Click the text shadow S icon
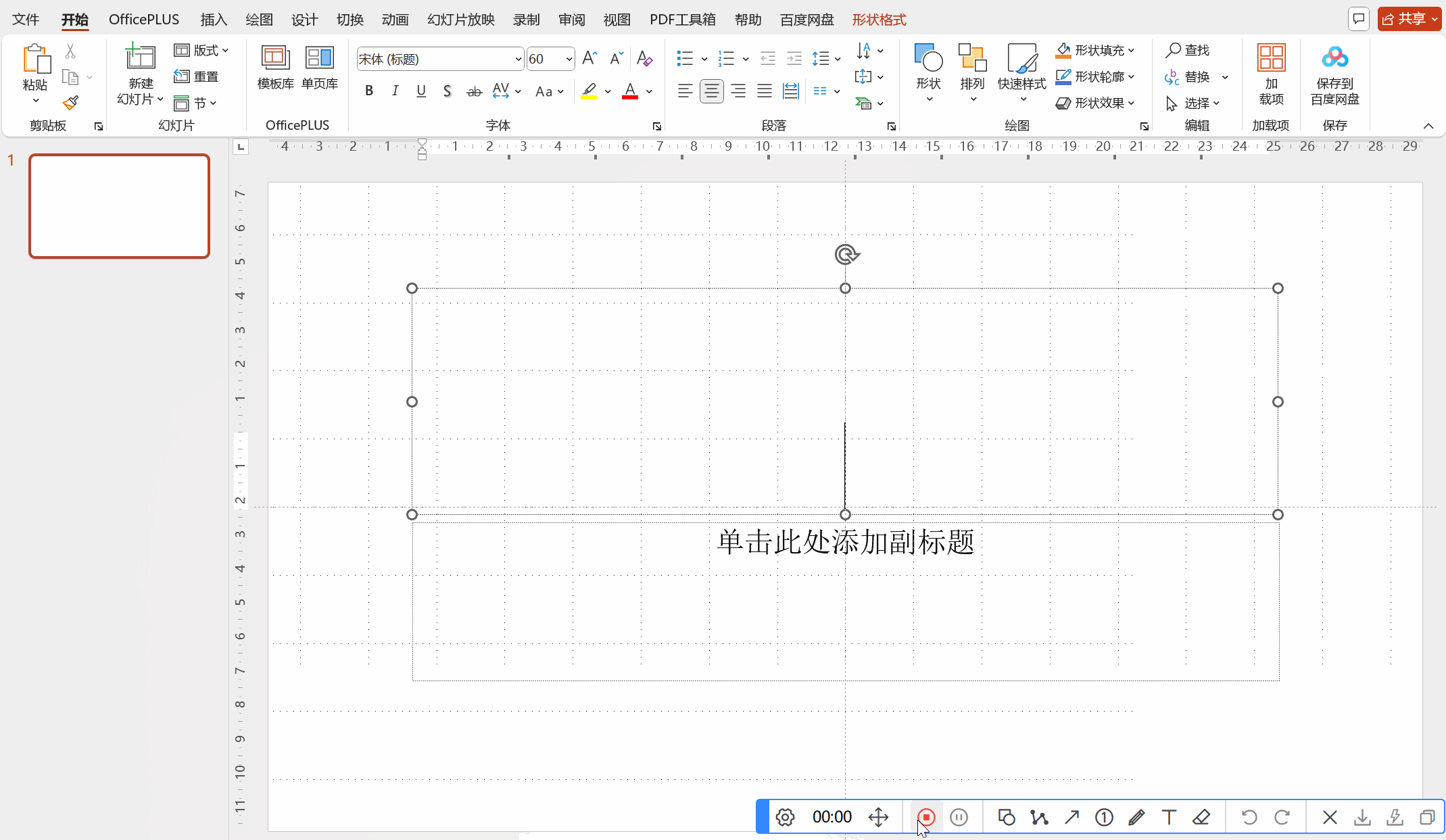This screenshot has width=1446, height=840. point(447,91)
